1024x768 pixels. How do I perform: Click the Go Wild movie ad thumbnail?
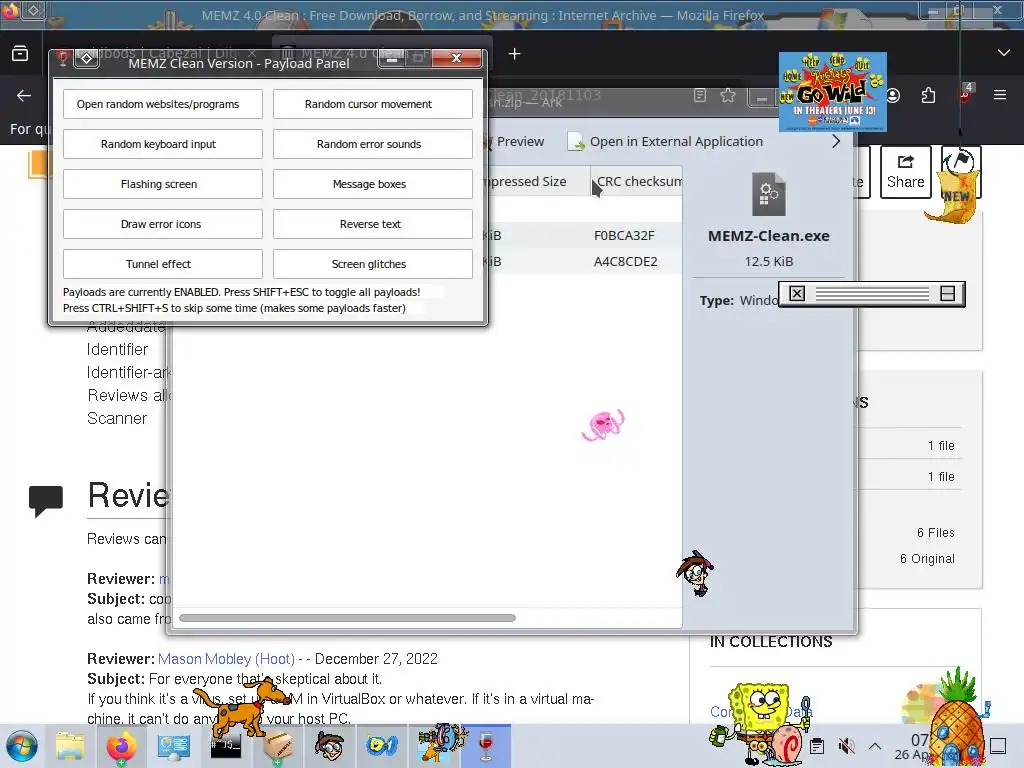(x=833, y=92)
